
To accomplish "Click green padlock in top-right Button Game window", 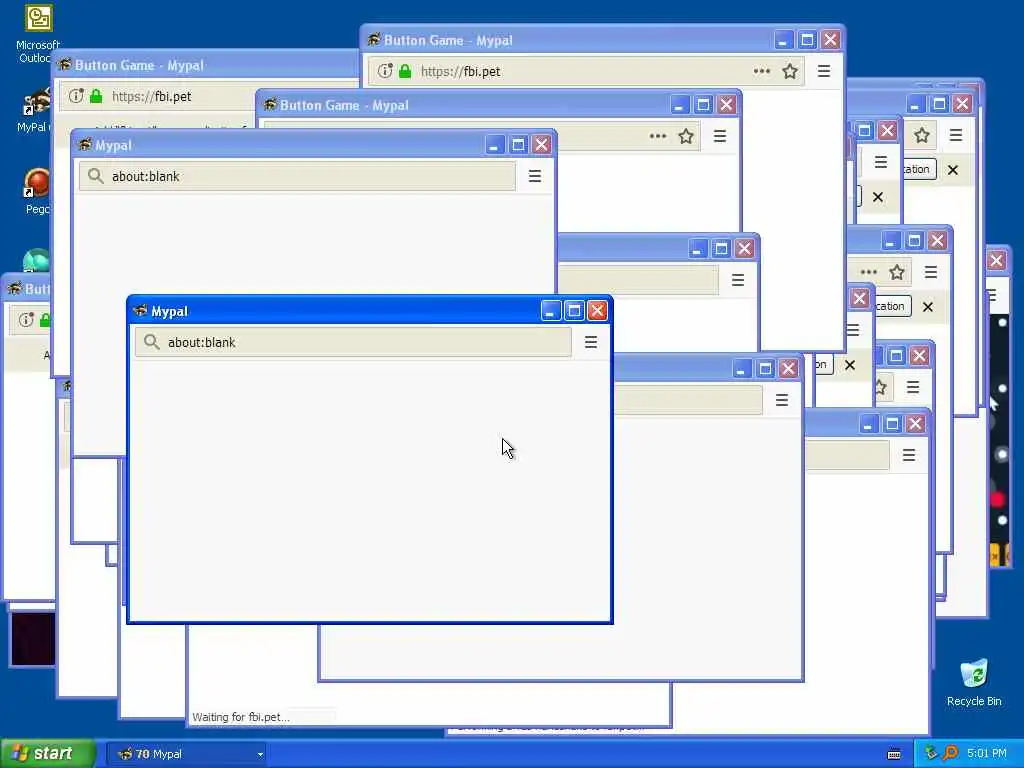I will [x=405, y=71].
